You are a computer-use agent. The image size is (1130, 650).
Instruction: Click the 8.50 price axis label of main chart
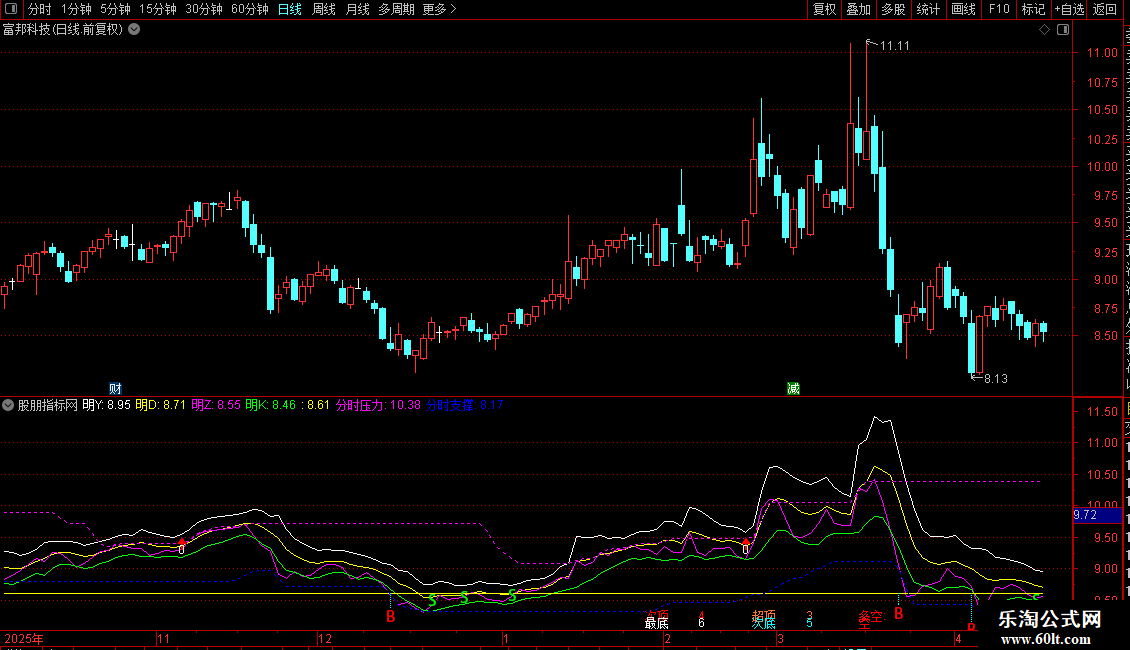(1105, 336)
